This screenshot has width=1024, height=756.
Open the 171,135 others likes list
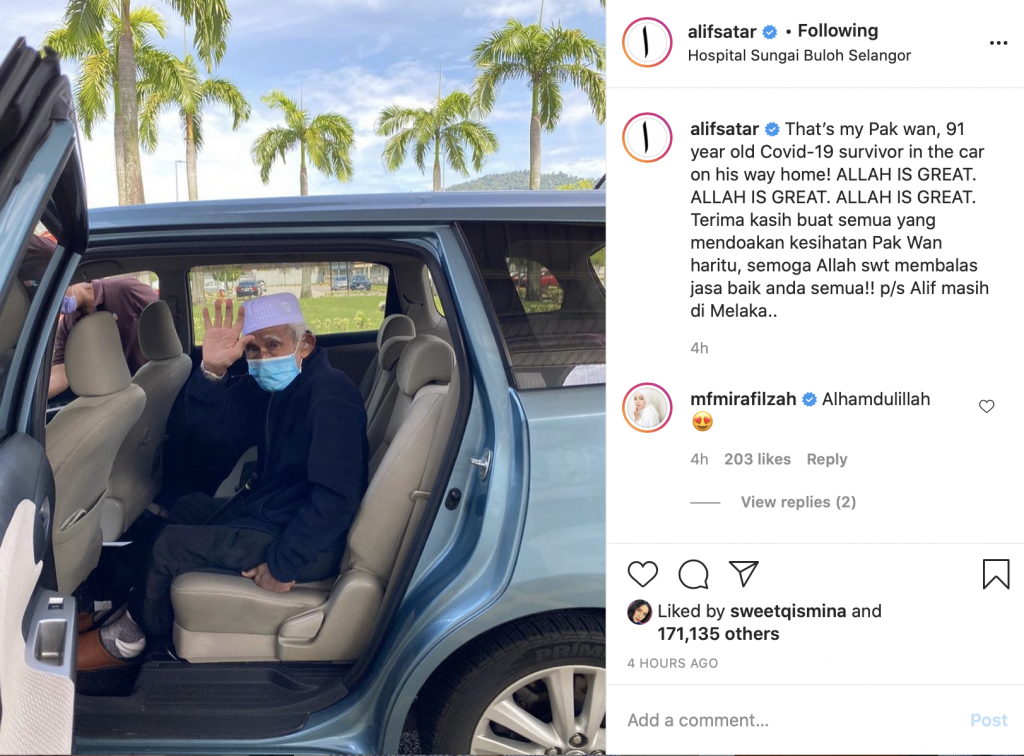click(718, 634)
